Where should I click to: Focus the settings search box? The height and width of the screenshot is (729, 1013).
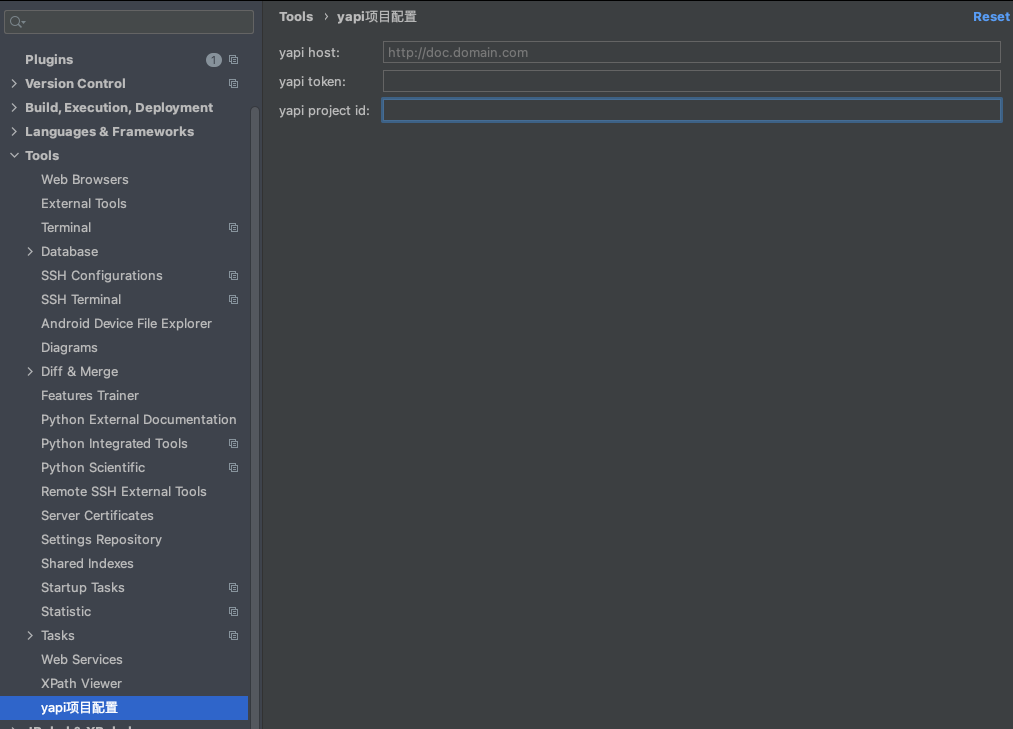pos(129,22)
